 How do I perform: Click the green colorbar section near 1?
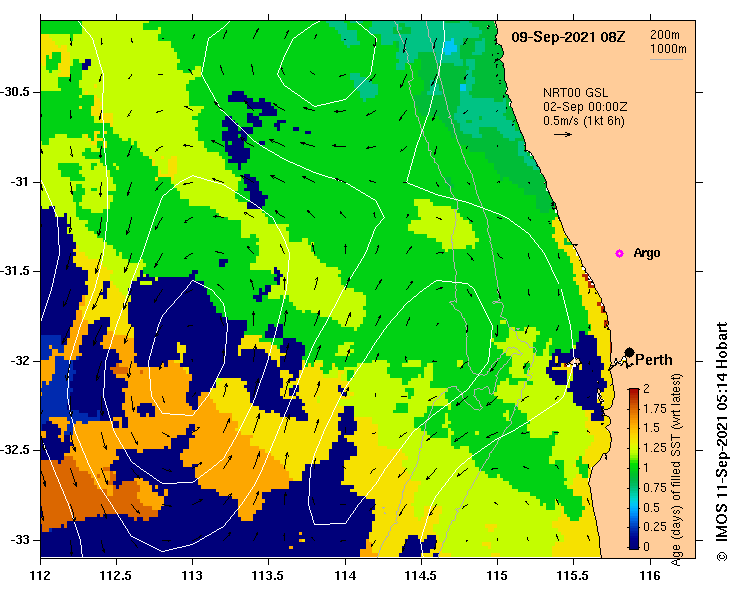[634, 469]
